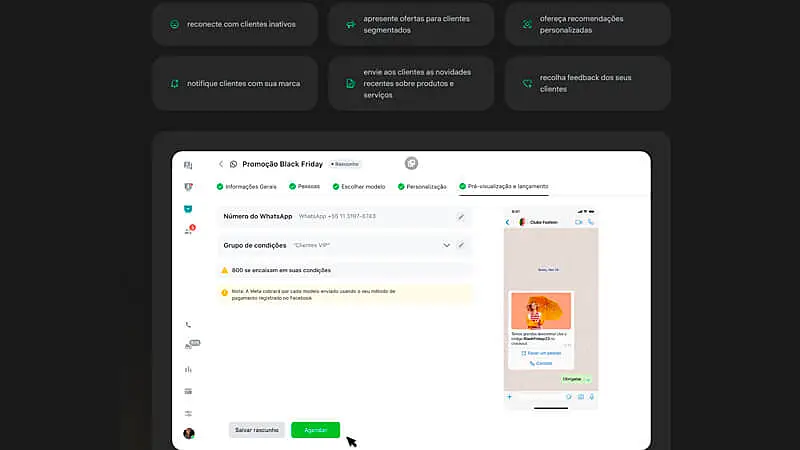Open the phone icon in left sidebar

[188, 324]
